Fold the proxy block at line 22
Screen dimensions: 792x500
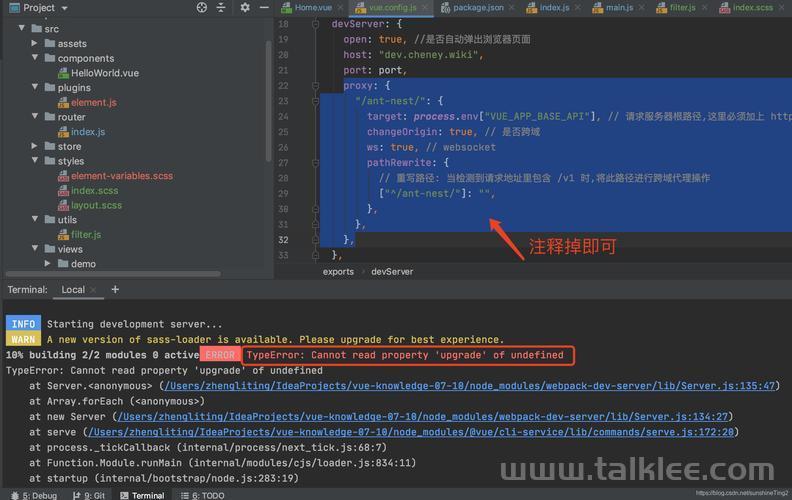[316, 85]
